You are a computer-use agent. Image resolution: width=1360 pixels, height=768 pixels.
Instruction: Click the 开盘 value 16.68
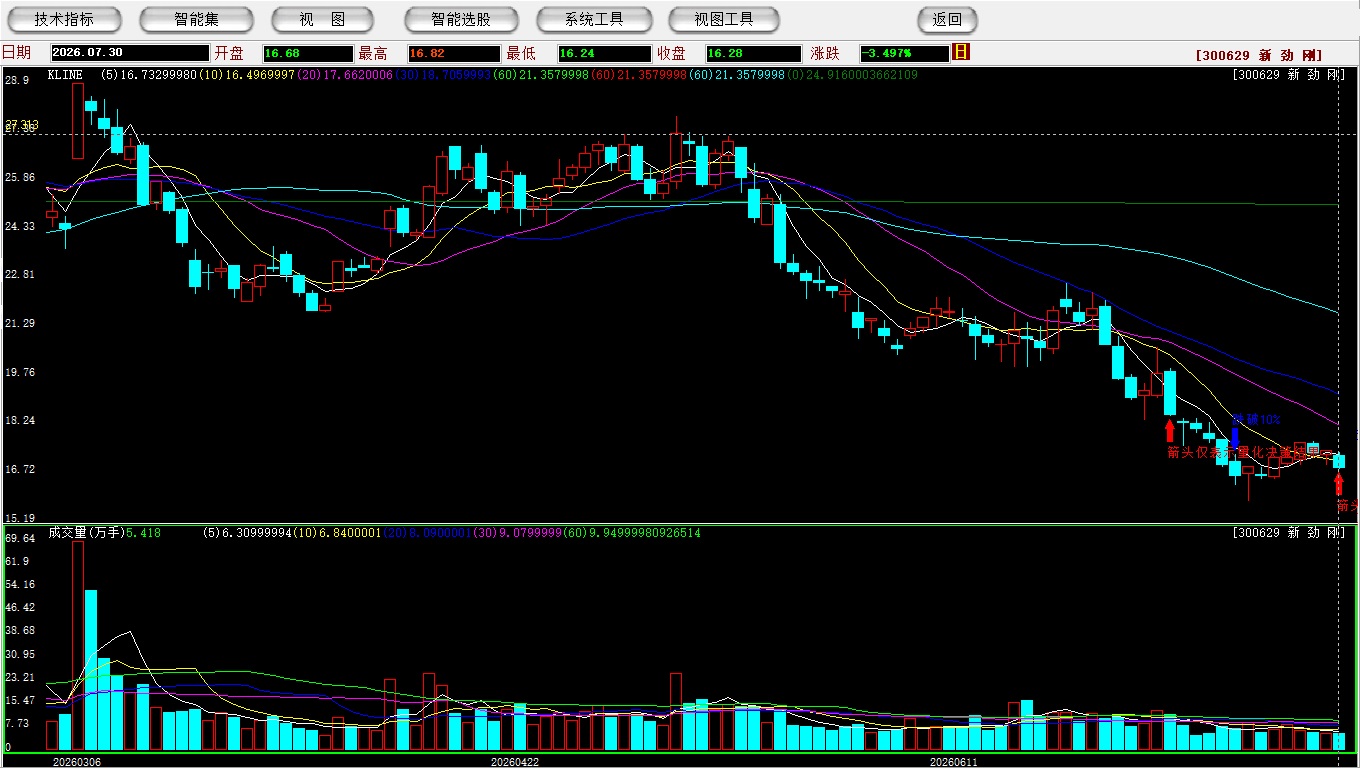coord(308,53)
